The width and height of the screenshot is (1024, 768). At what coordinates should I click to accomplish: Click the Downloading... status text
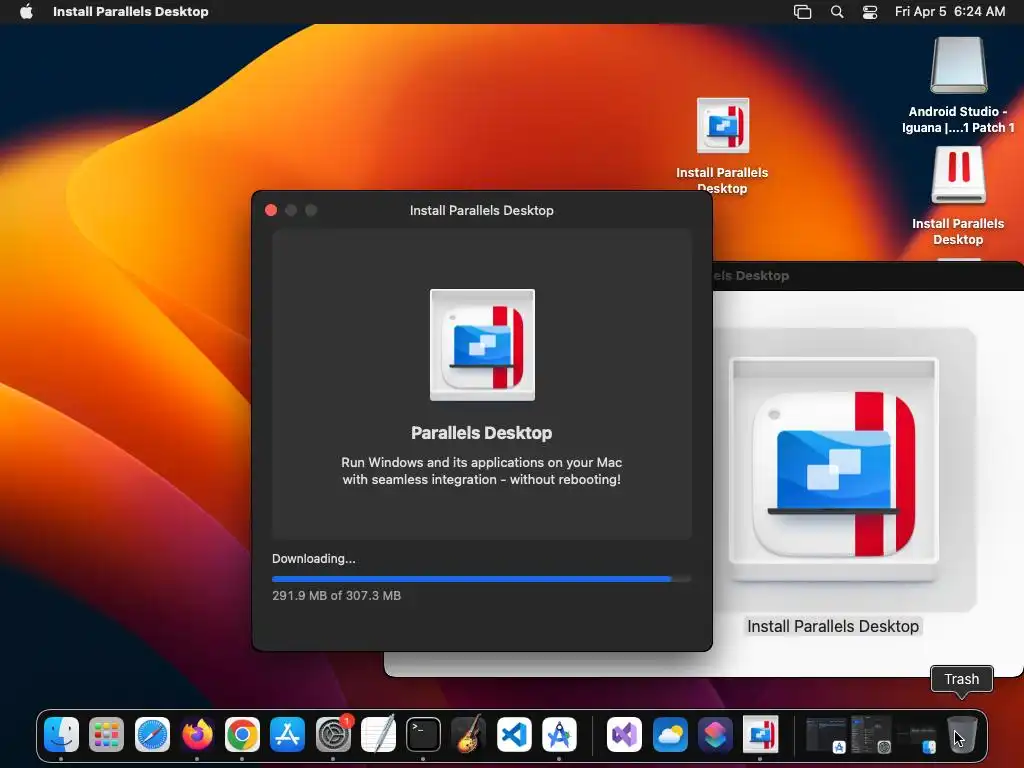(313, 558)
